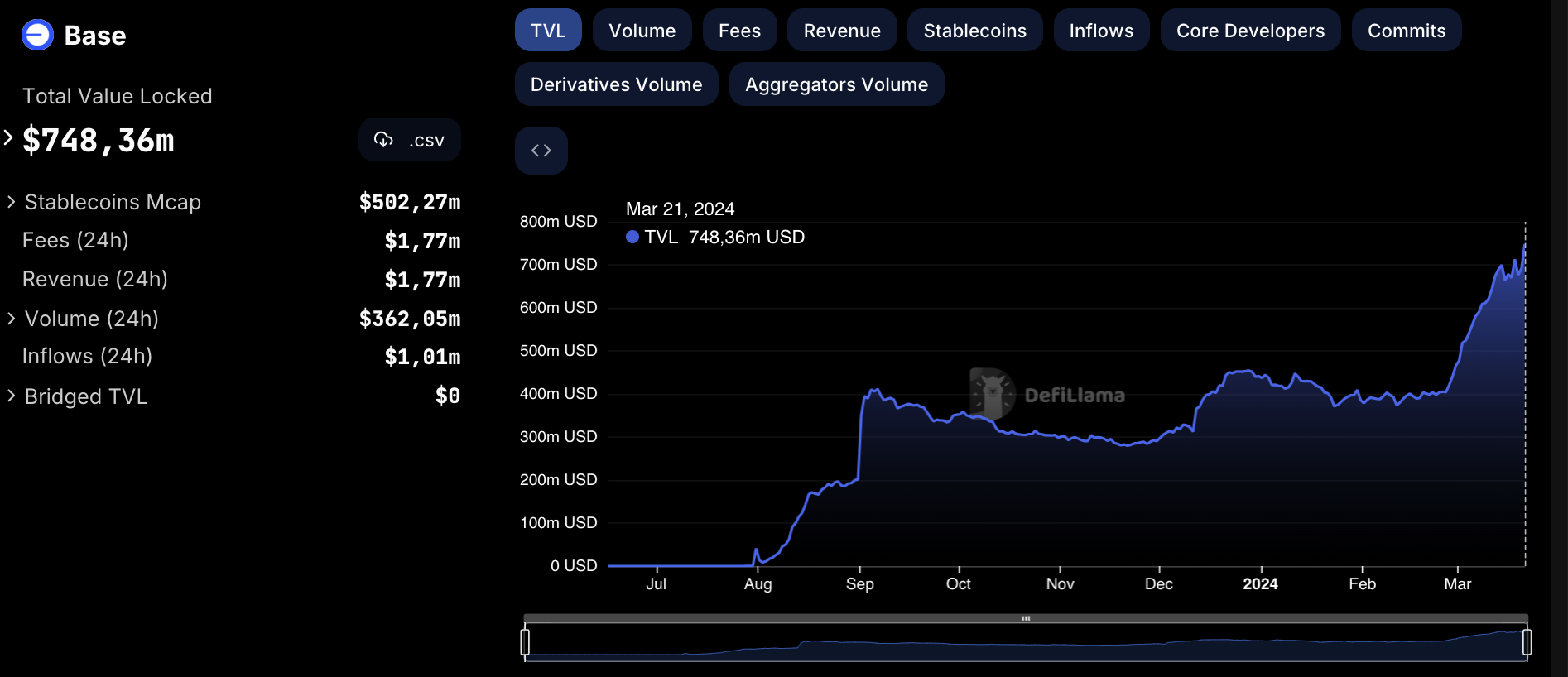Toggle the Commits chart series

pyautogui.click(x=1407, y=31)
